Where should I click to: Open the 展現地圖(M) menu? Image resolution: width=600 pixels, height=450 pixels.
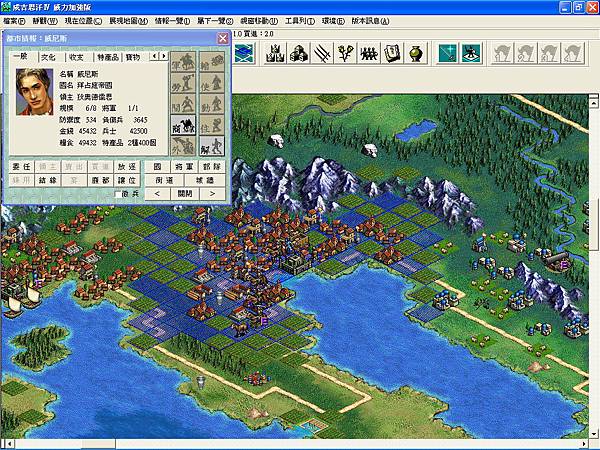pos(129,21)
